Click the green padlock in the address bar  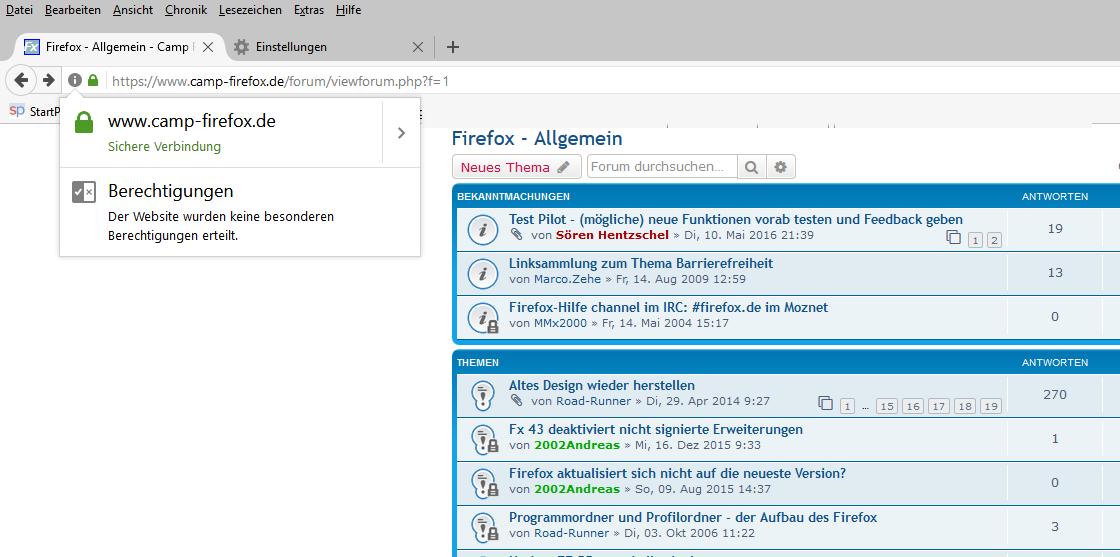pyautogui.click(x=93, y=81)
